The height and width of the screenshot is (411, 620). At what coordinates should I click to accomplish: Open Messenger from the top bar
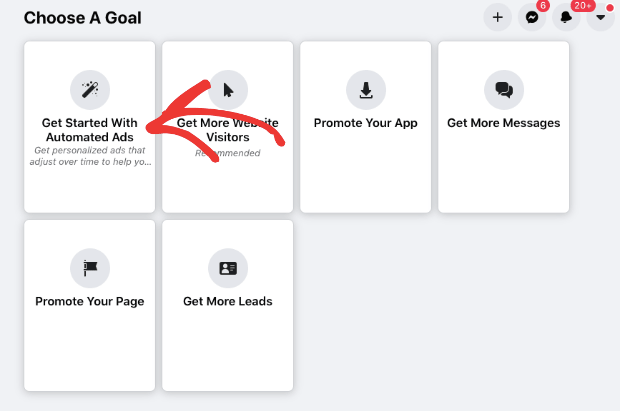(532, 17)
